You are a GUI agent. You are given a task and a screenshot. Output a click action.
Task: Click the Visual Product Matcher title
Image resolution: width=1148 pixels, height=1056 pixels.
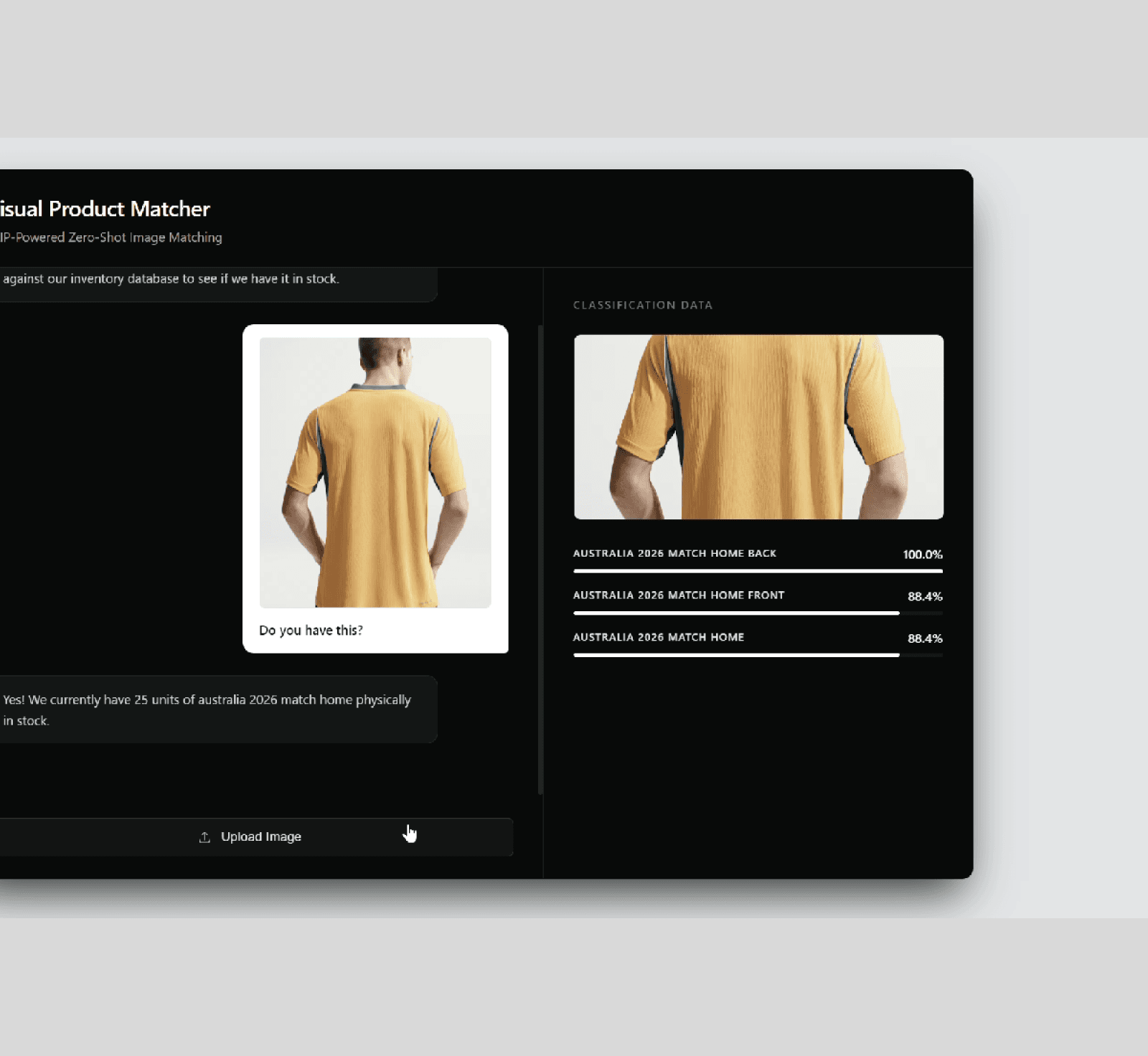(x=105, y=209)
